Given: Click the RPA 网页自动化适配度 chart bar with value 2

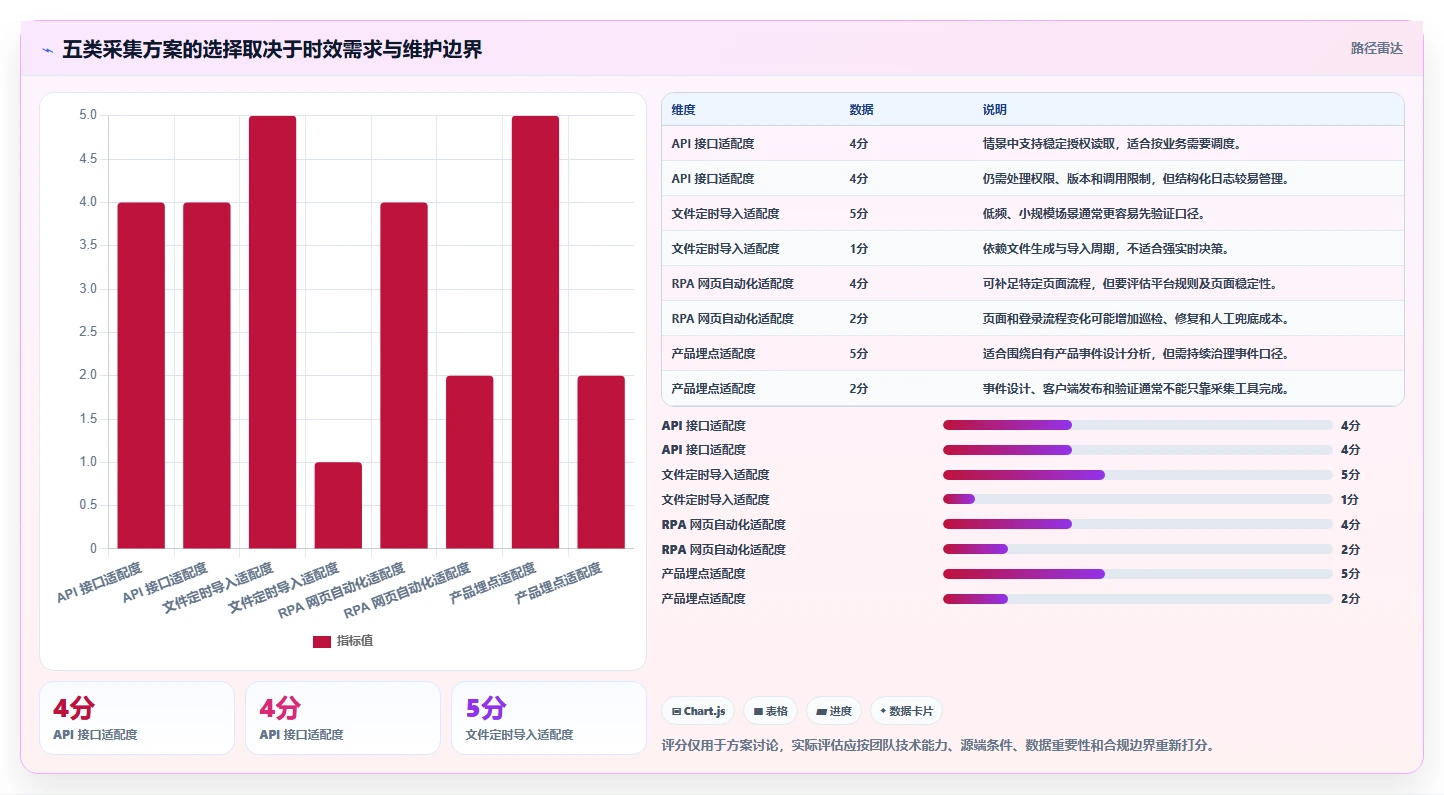Looking at the screenshot, I should 470,462.
